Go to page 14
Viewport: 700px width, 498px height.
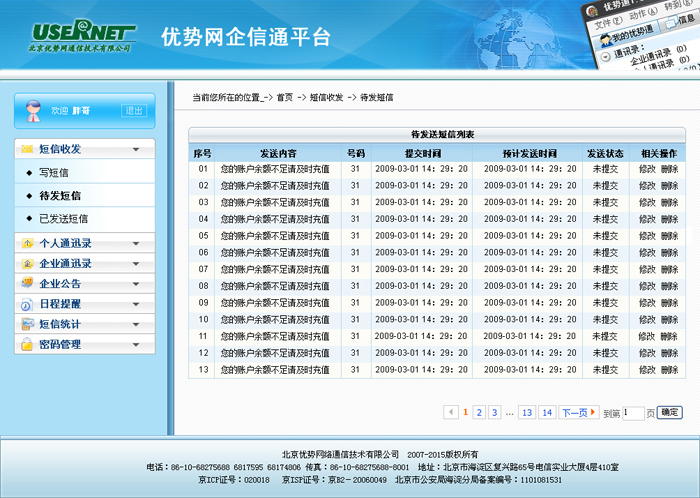(x=547, y=412)
